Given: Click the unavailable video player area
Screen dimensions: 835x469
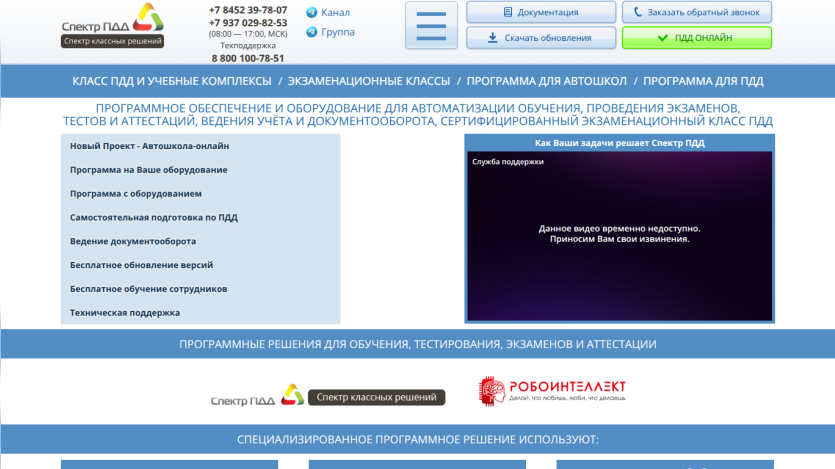Looking at the screenshot, I should tap(619, 236).
